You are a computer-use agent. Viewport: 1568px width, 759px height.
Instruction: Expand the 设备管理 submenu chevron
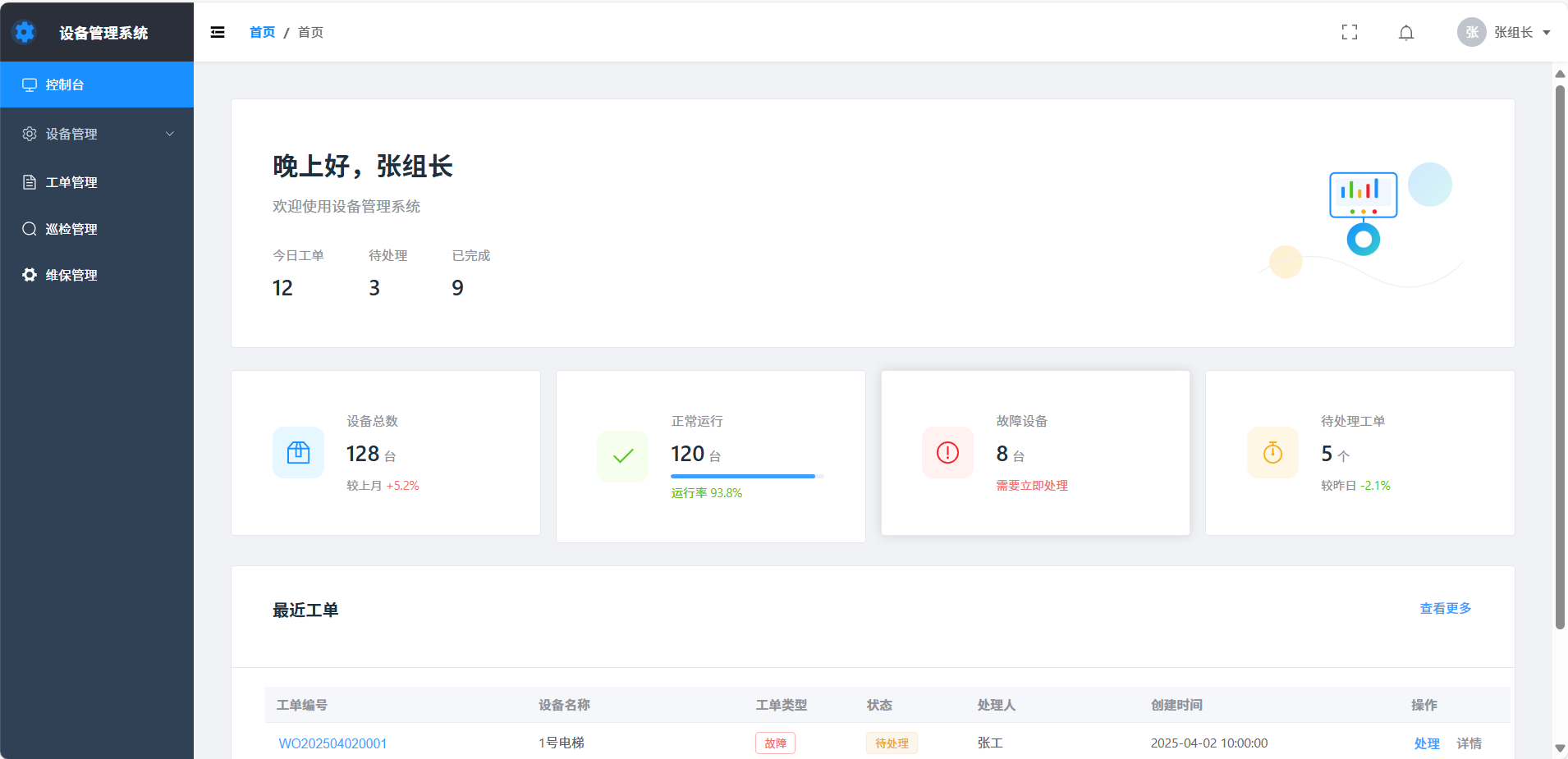click(170, 134)
